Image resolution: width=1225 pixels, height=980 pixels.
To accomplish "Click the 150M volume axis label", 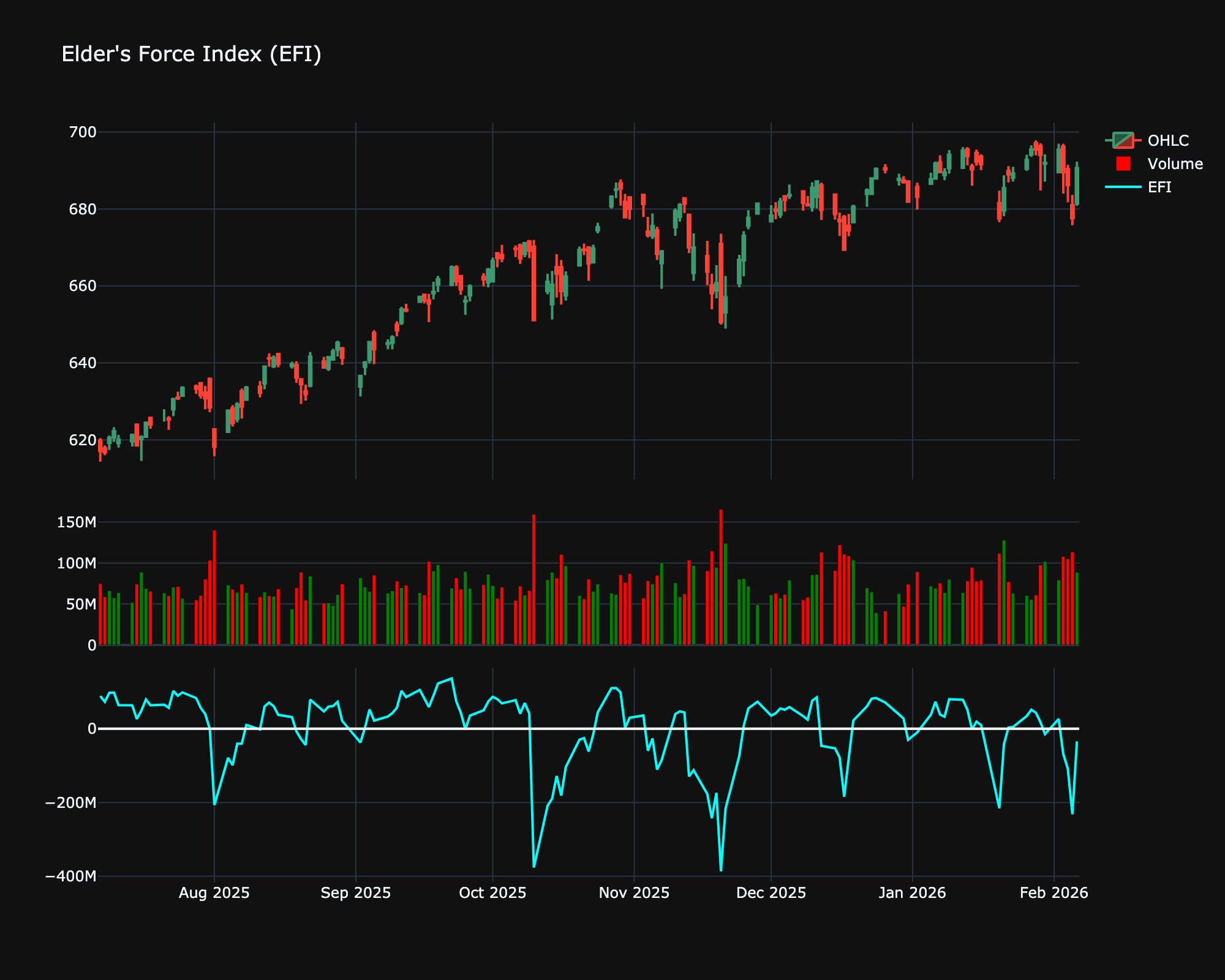I will point(77,522).
